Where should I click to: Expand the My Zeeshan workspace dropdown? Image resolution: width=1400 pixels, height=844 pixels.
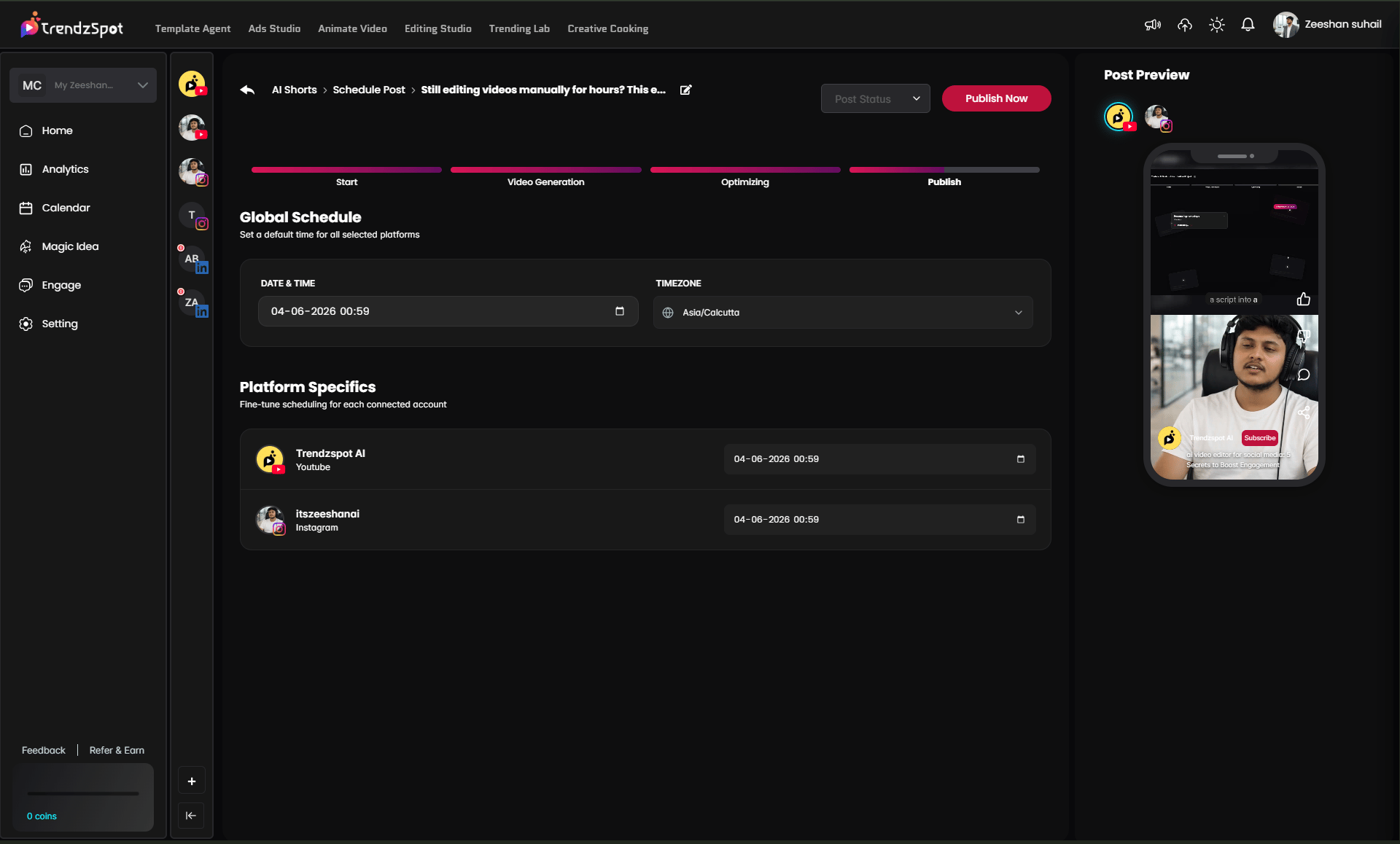(x=83, y=85)
